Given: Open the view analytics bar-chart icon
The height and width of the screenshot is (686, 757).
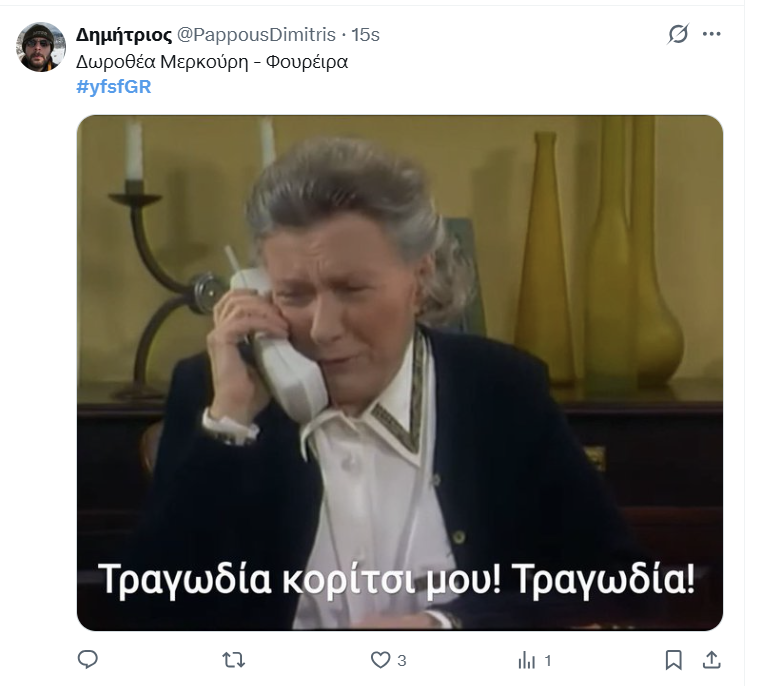Looking at the screenshot, I should (x=527, y=660).
